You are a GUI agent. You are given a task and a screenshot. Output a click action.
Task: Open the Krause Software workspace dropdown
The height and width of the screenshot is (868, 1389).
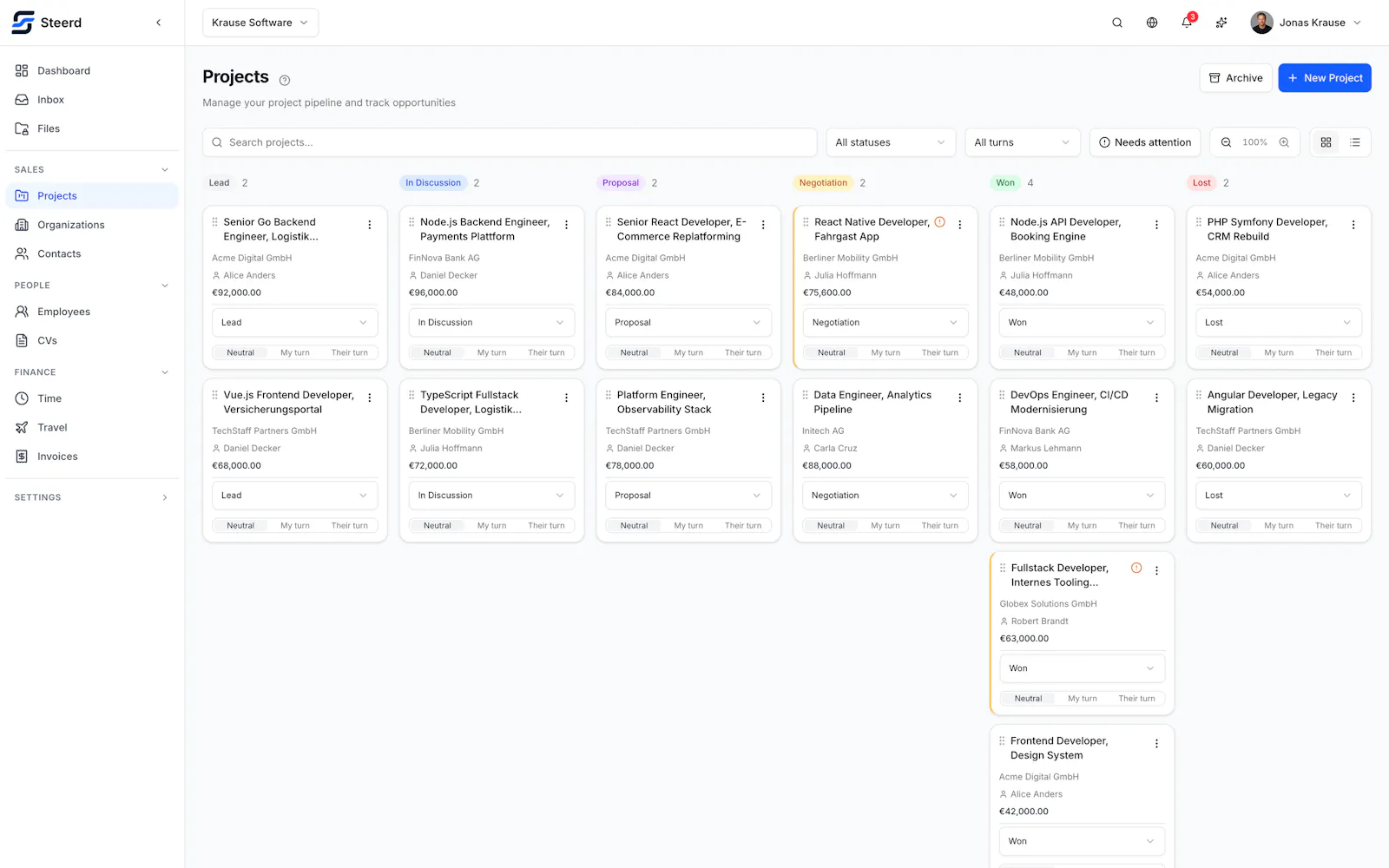coord(260,23)
